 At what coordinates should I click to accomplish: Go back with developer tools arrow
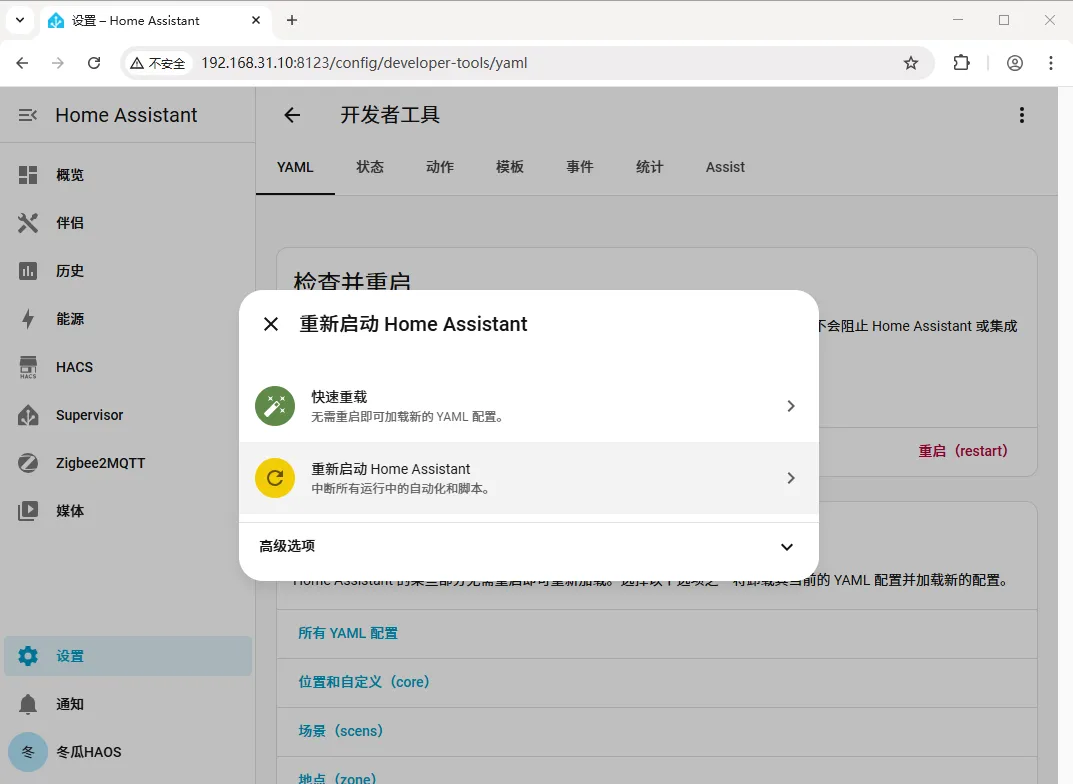292,115
